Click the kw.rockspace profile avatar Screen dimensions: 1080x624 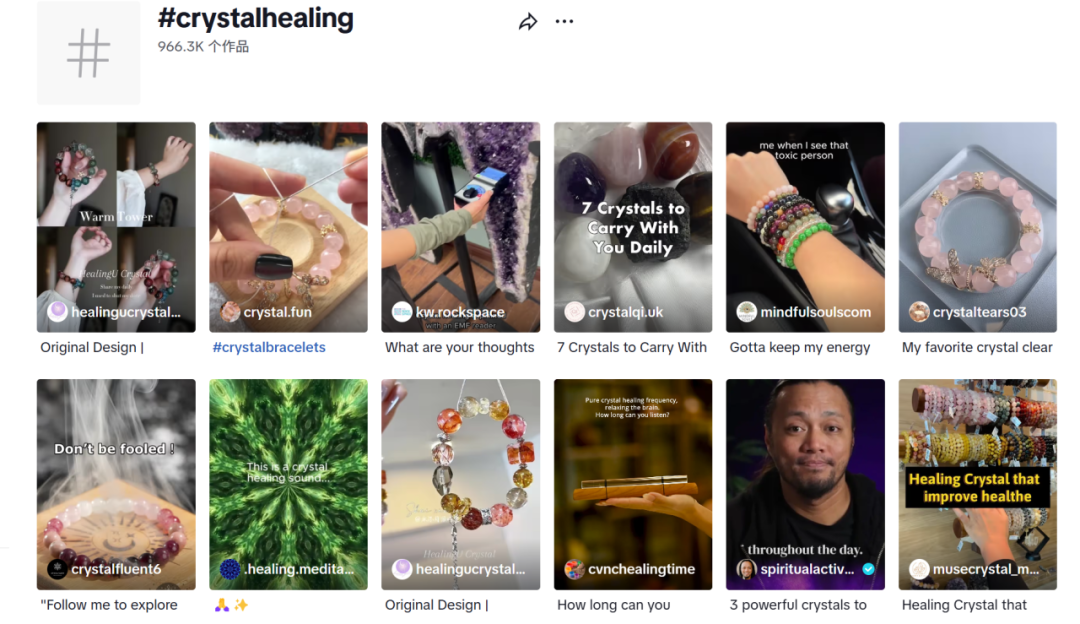402,312
